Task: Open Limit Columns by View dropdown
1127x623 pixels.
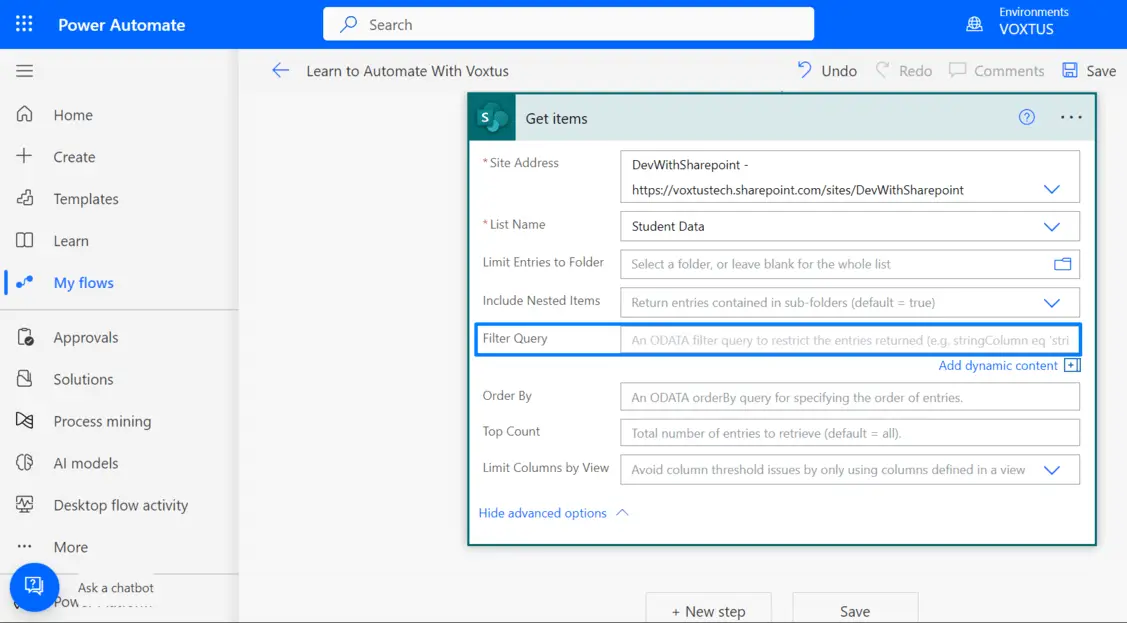Action: 1051,470
